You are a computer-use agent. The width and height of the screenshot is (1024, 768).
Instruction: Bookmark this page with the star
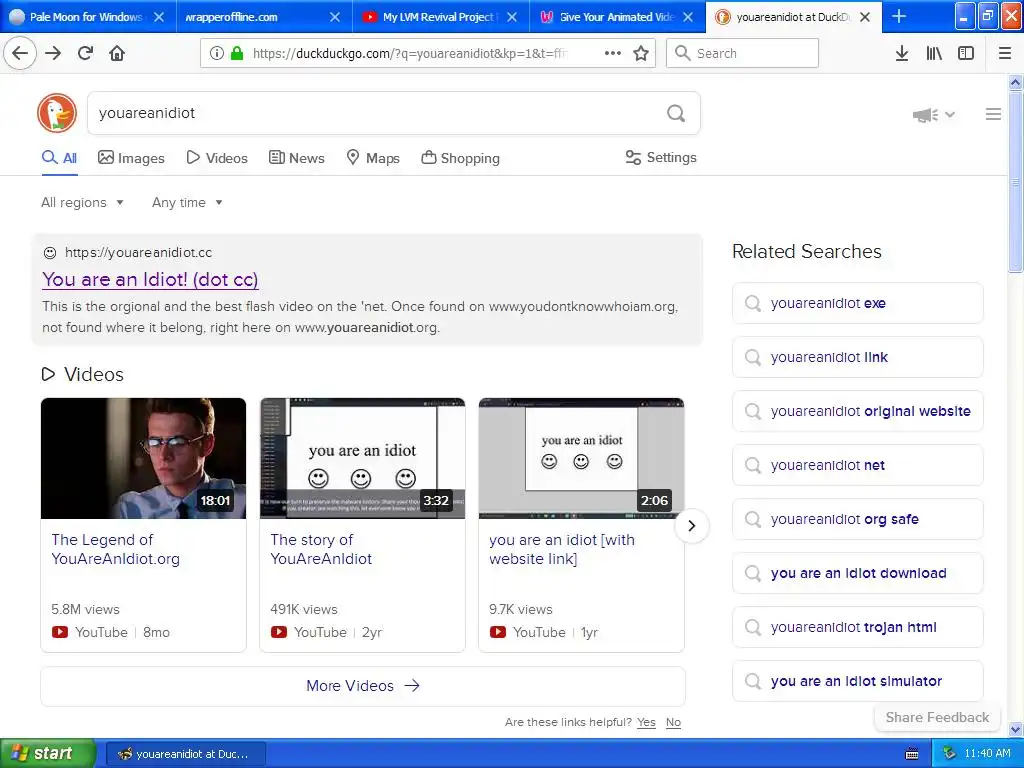tap(641, 53)
